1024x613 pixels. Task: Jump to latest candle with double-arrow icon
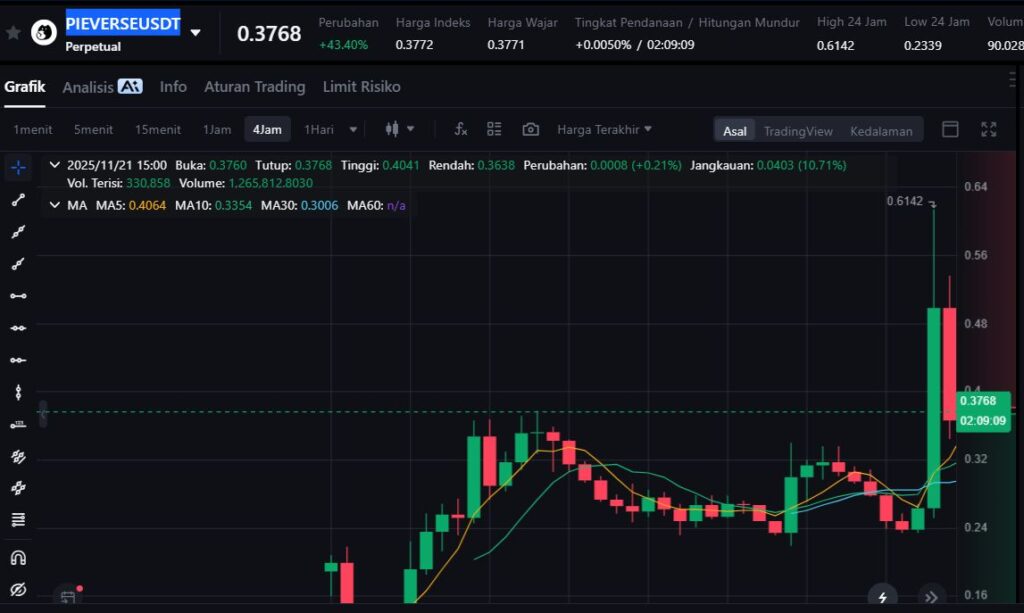point(931,597)
